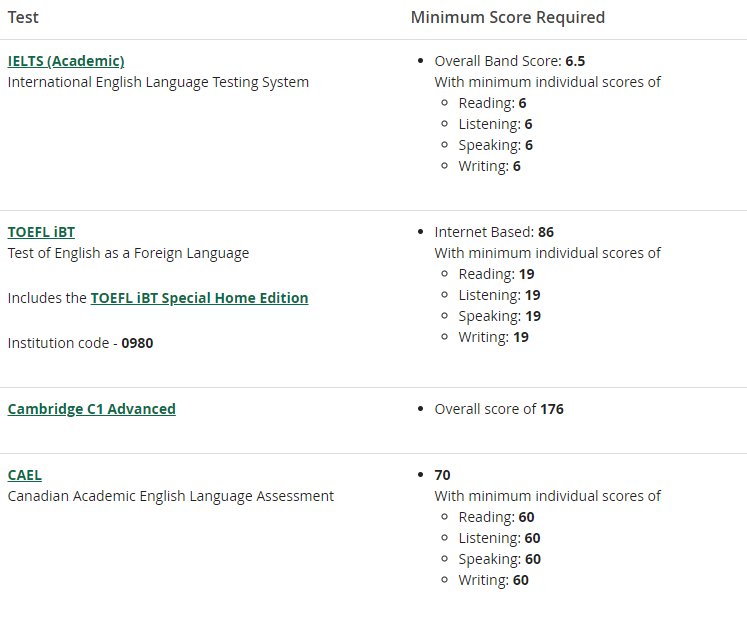Click the CAEL overall score 70
Image resolution: width=747 pixels, height=620 pixels.
click(x=442, y=475)
